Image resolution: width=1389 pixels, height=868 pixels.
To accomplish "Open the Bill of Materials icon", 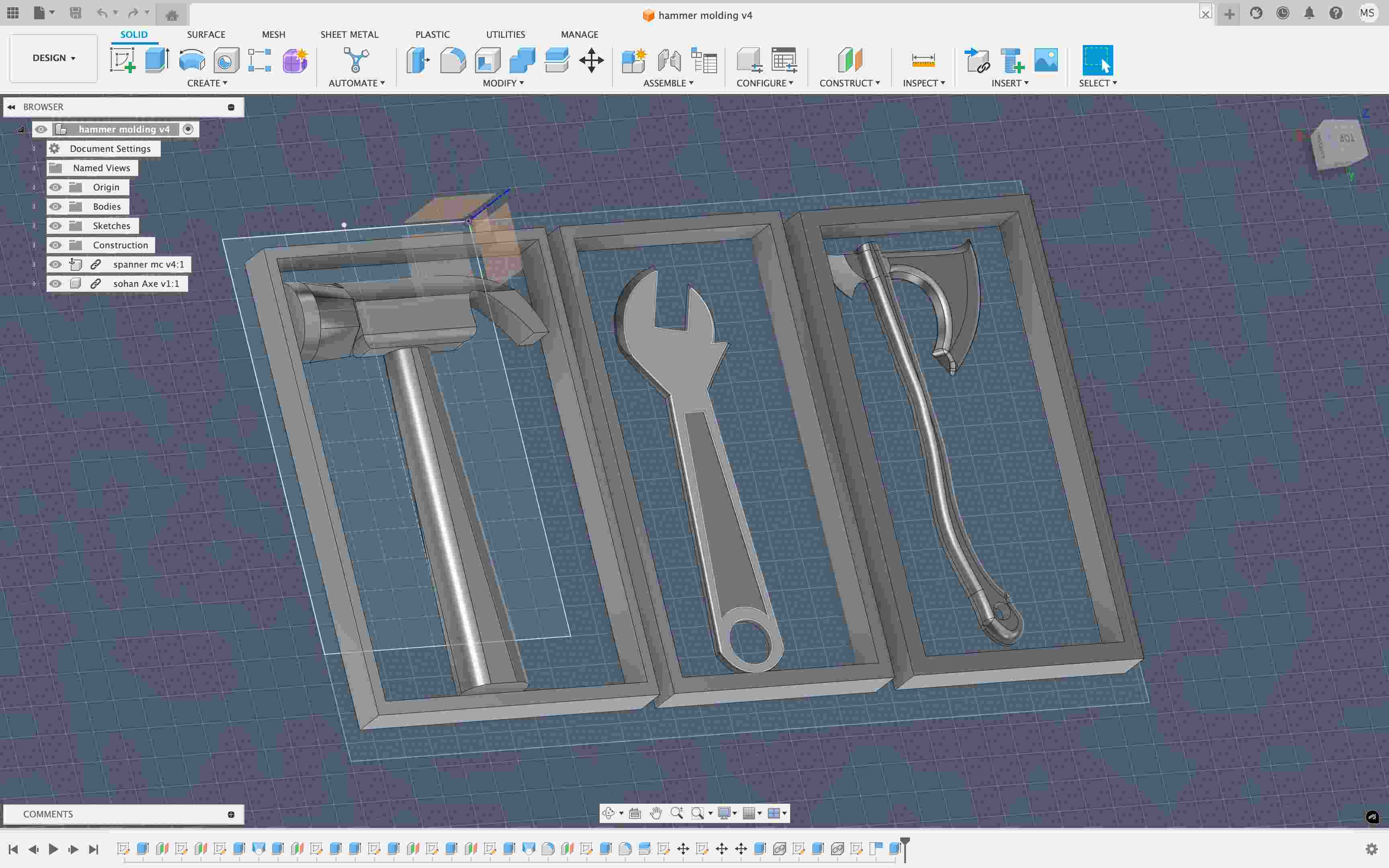I will [704, 60].
